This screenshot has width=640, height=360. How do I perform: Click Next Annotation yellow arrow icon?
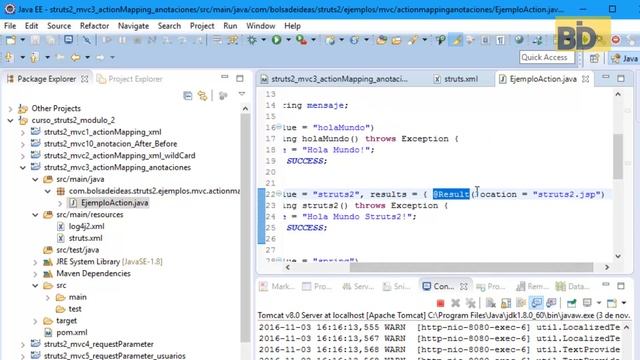coord(9,58)
